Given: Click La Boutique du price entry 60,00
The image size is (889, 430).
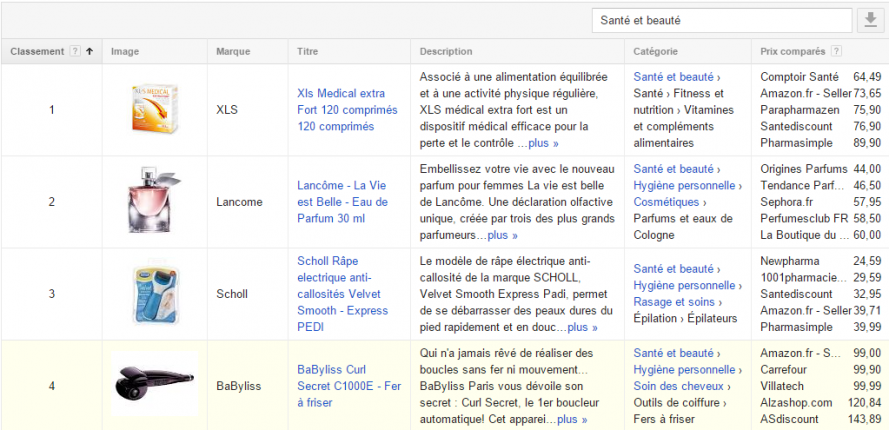Looking at the screenshot, I should pyautogui.click(x=821, y=234).
